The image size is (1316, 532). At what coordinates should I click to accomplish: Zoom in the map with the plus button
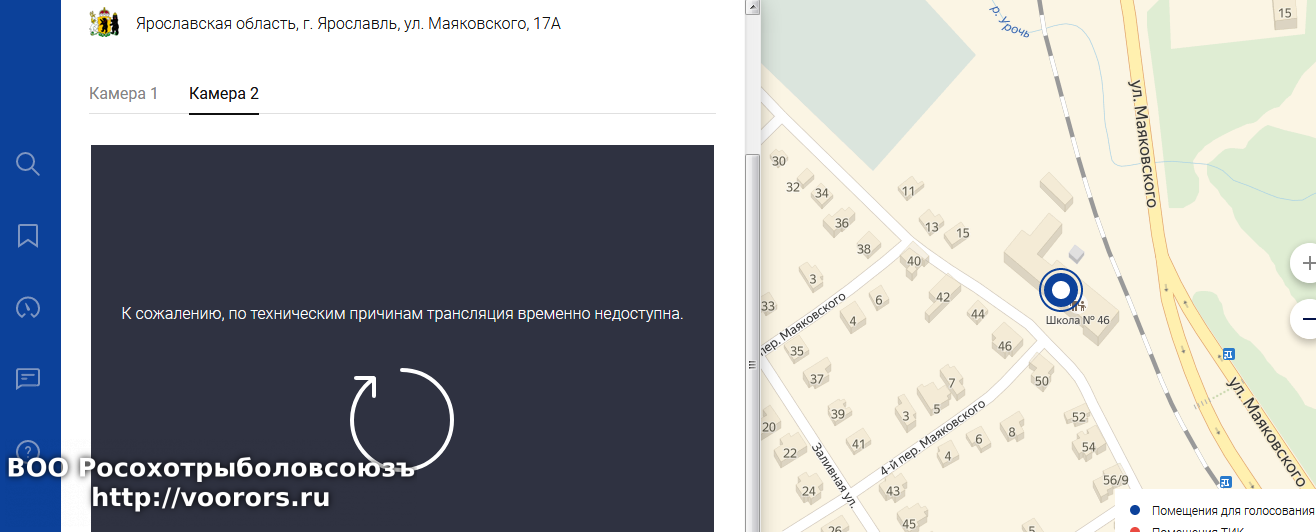1306,264
